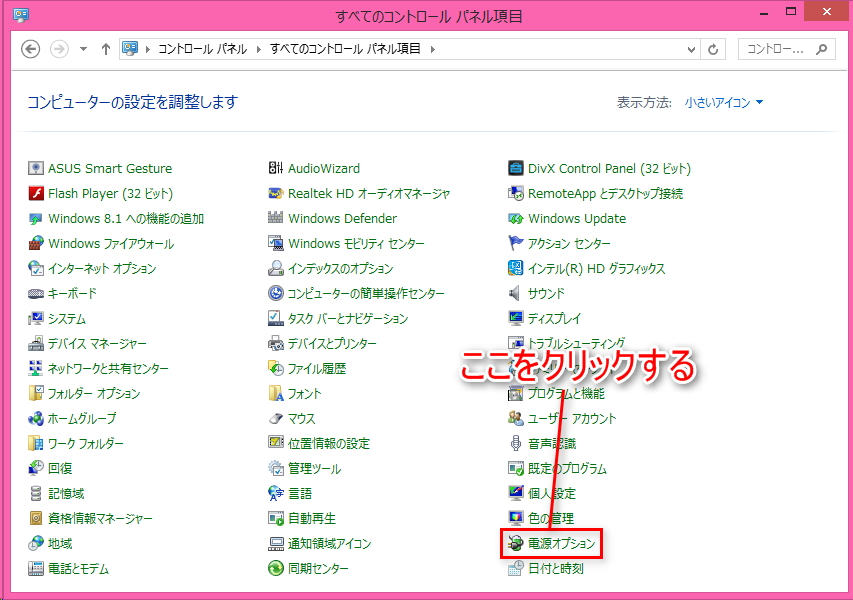Open the 電話とモデム link
The image size is (853, 600).
[x=78, y=569]
